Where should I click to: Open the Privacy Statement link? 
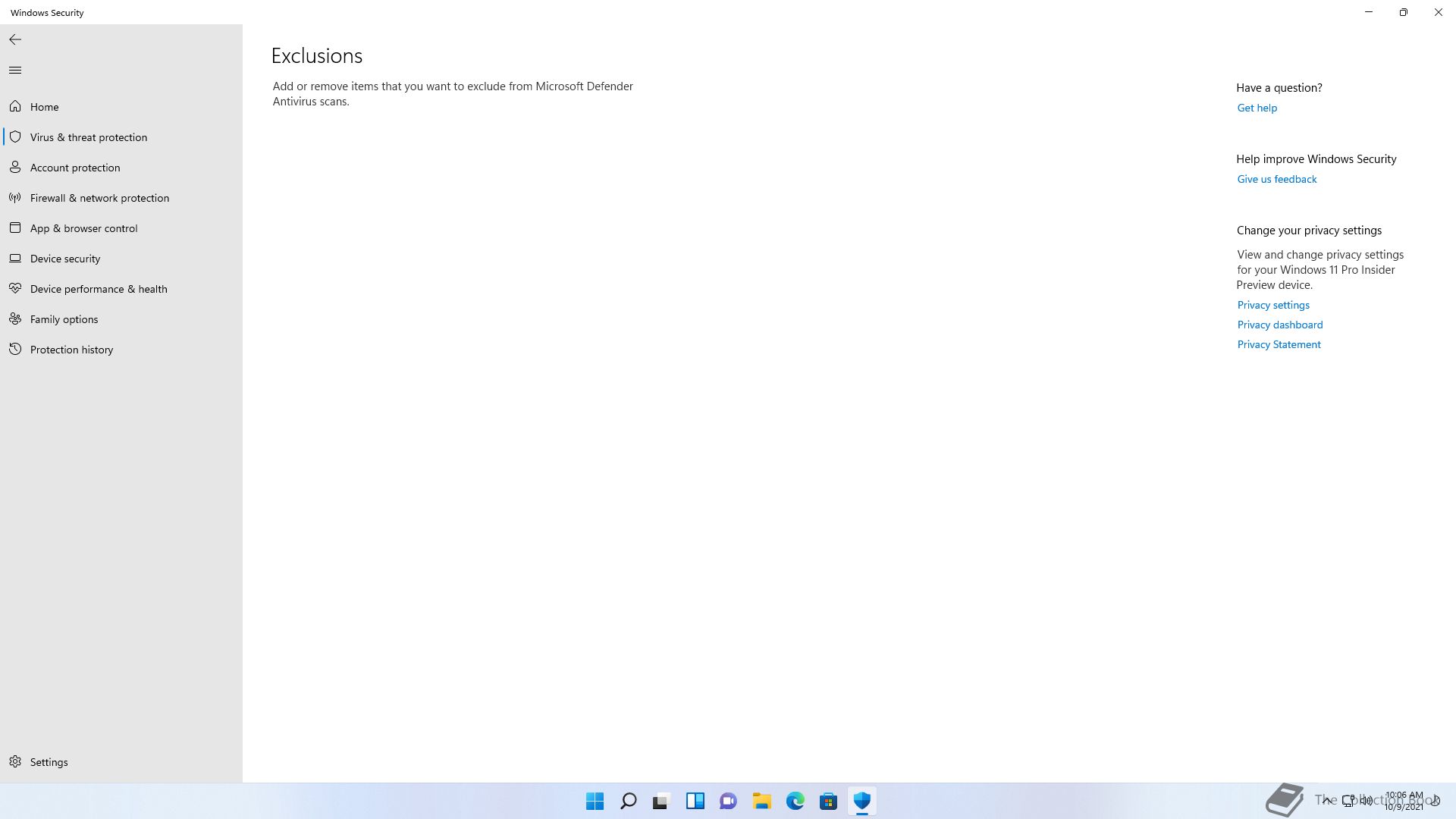(x=1279, y=344)
